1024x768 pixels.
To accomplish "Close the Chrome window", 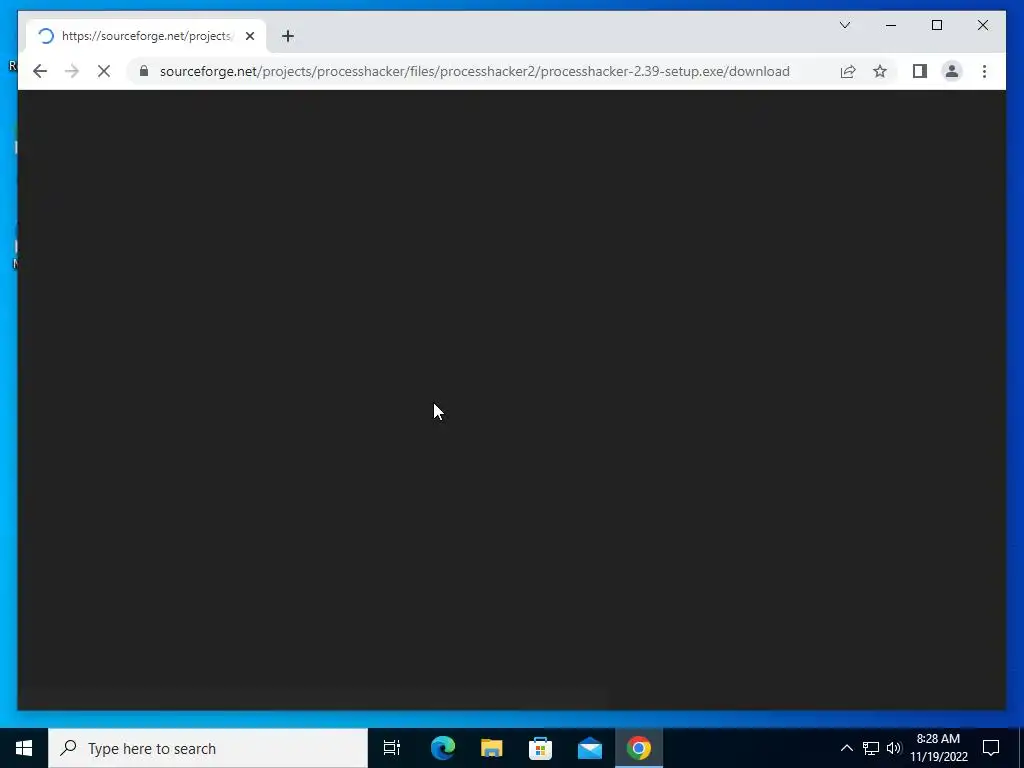I will pos(983,25).
